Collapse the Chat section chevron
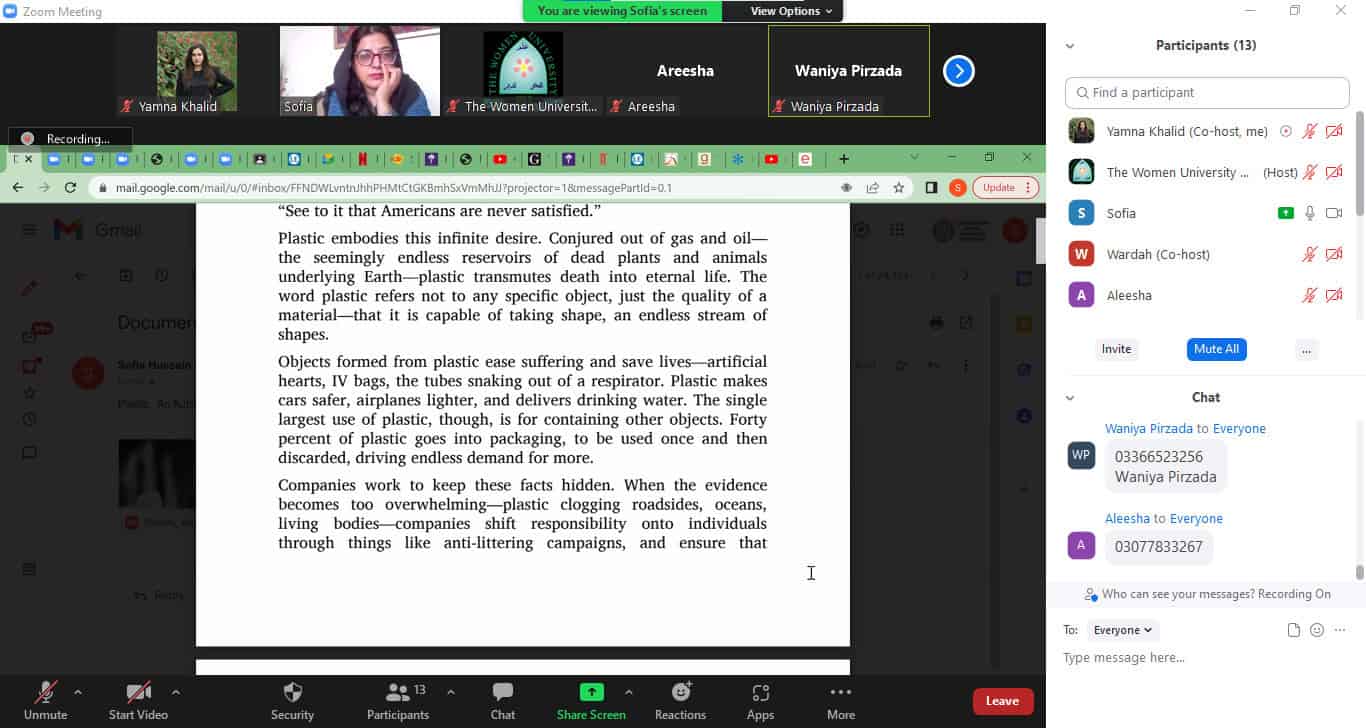The height and width of the screenshot is (728, 1366). 1070,398
